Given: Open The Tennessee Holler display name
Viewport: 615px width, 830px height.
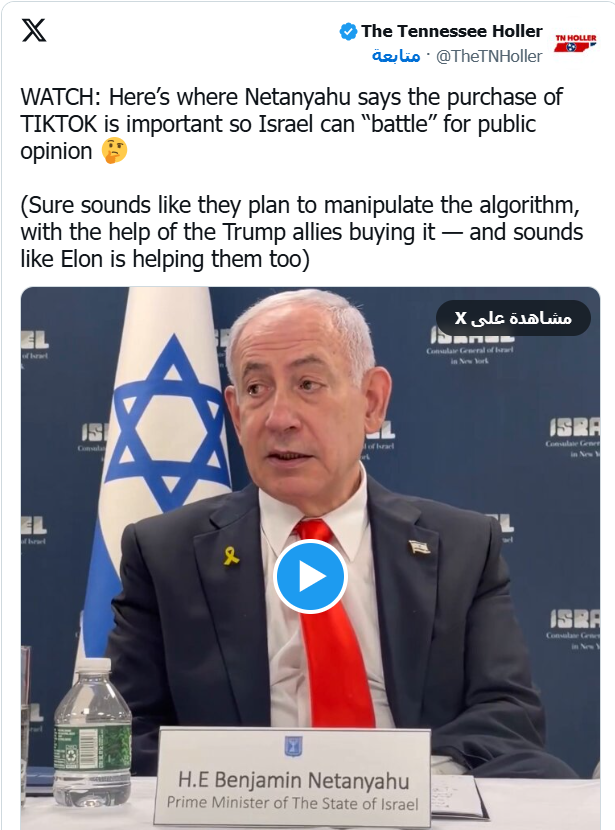Looking at the screenshot, I should (452, 31).
